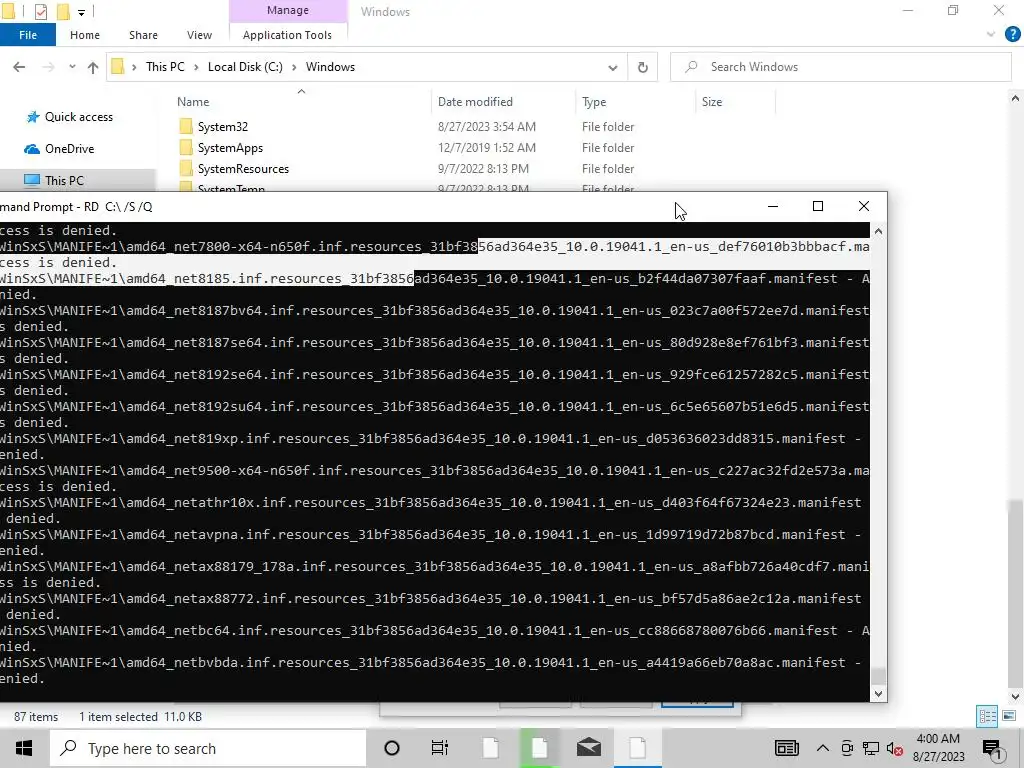Switch to large icons view in status bar
This screenshot has height=768, width=1024.
(x=1008, y=716)
